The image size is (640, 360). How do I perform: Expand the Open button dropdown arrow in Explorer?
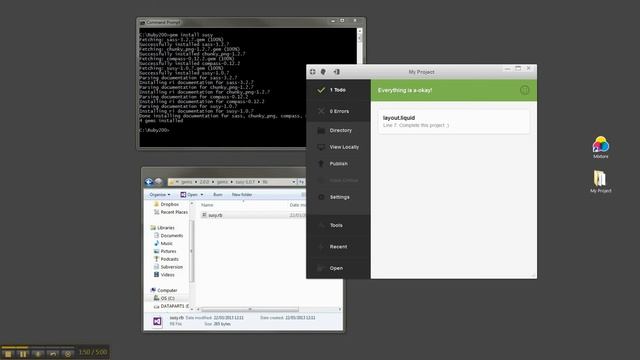(x=202, y=195)
